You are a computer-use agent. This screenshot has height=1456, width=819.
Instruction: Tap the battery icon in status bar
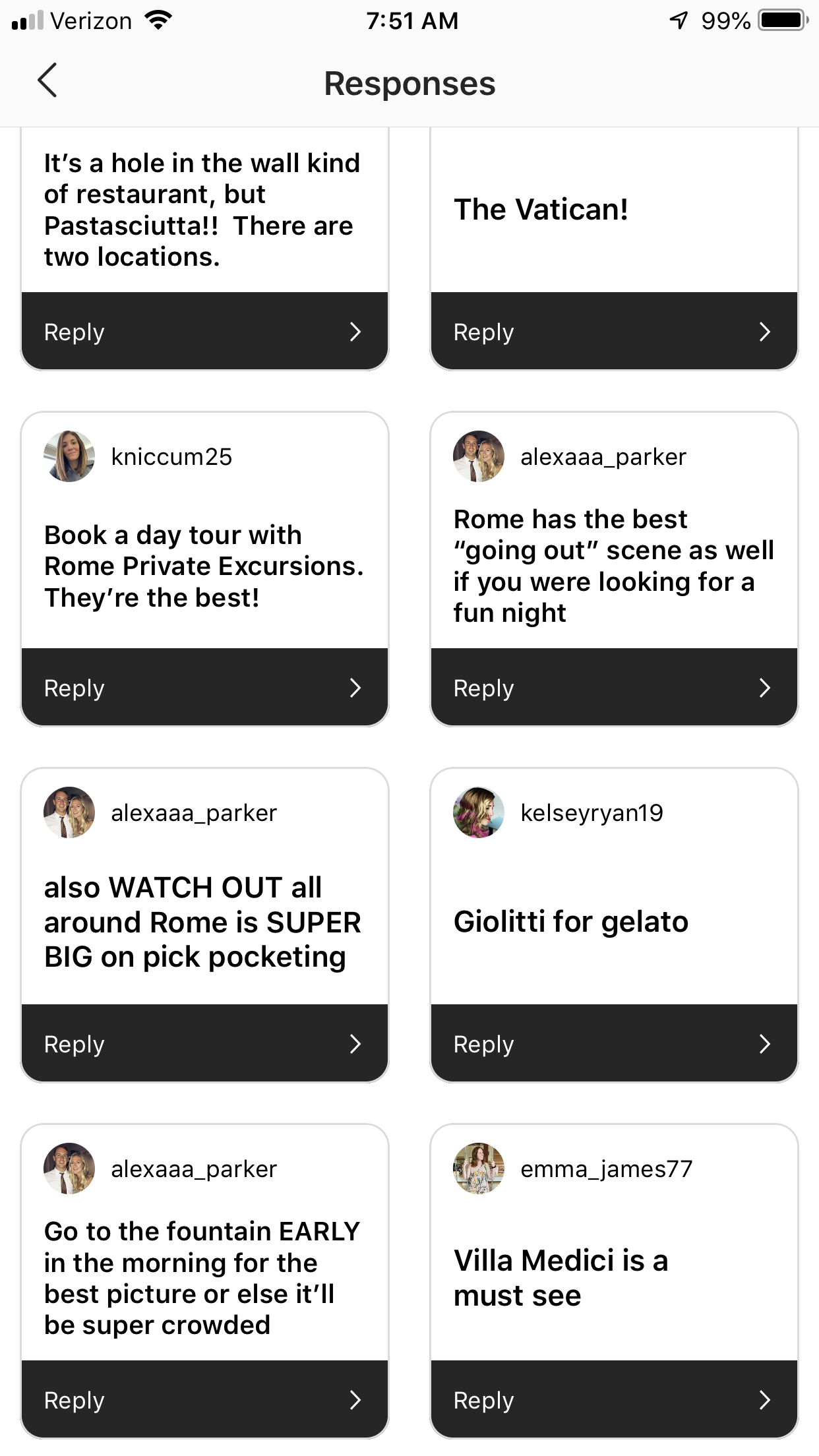pos(783,20)
